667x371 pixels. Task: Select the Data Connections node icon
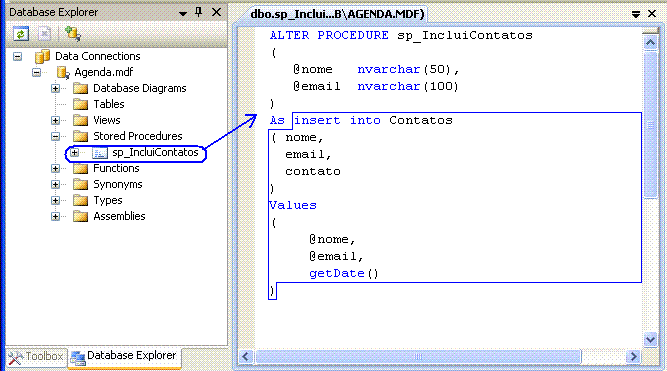42,56
